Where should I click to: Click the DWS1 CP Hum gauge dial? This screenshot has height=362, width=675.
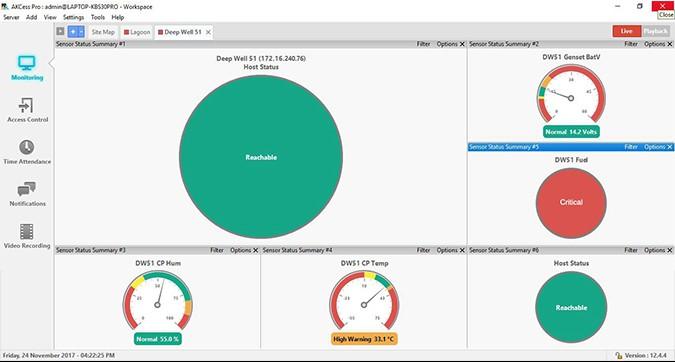158,300
